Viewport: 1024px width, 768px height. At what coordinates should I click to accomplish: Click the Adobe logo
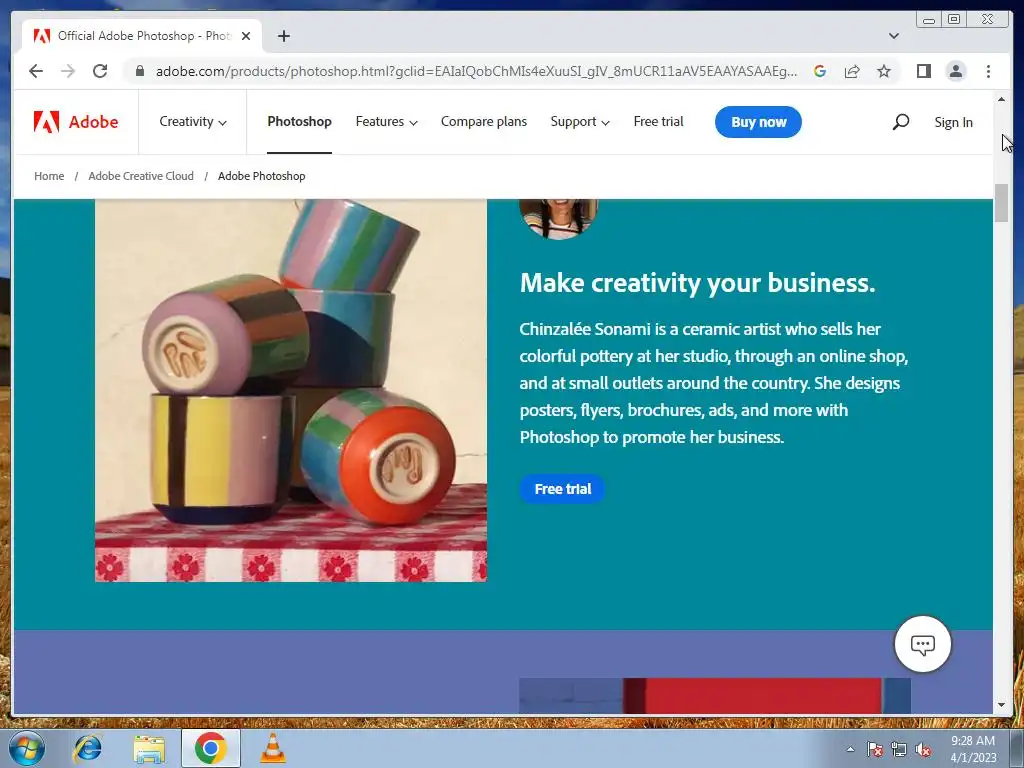(76, 121)
